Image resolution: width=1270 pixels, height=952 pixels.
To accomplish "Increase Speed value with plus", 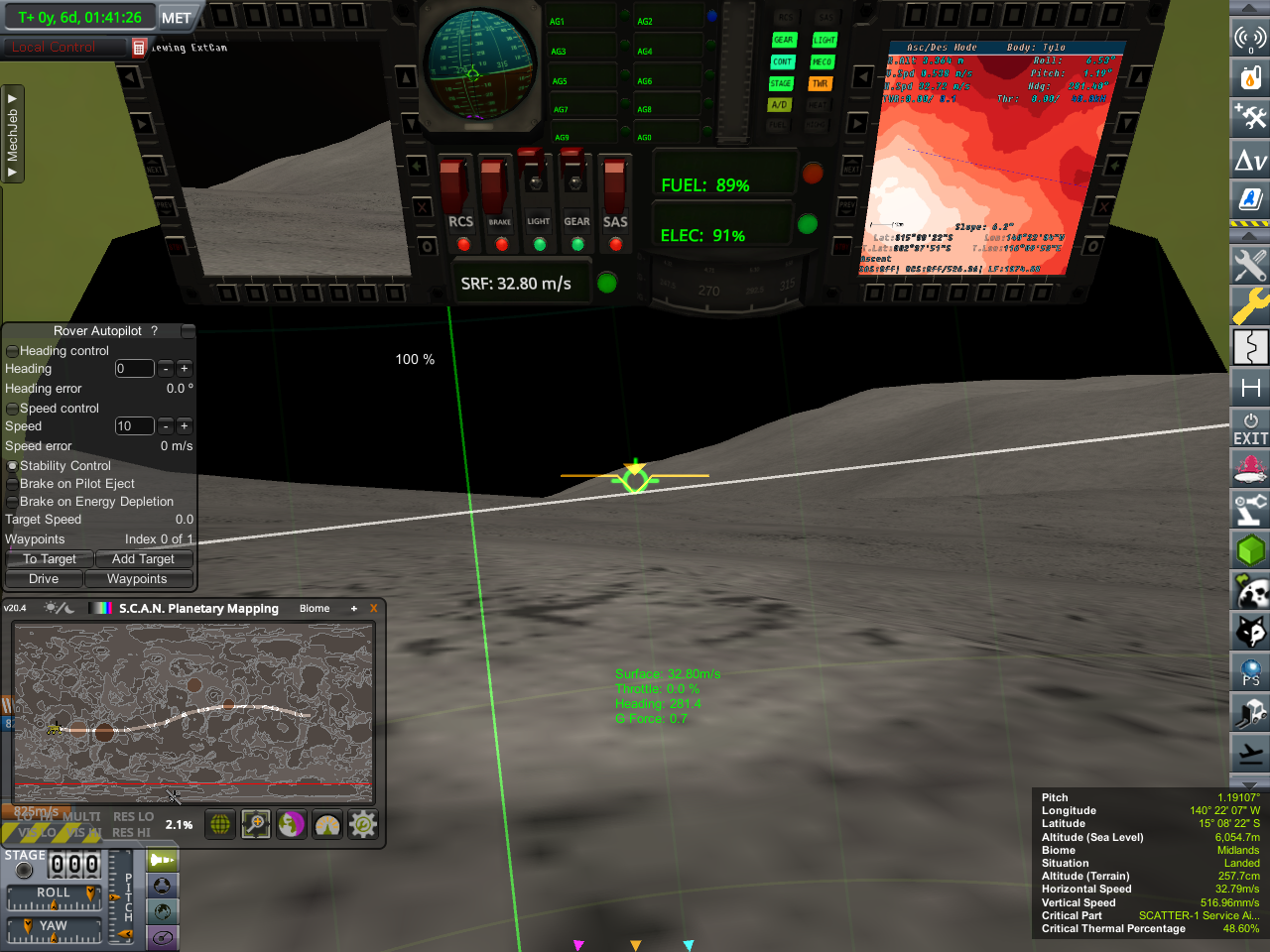I will click(184, 426).
